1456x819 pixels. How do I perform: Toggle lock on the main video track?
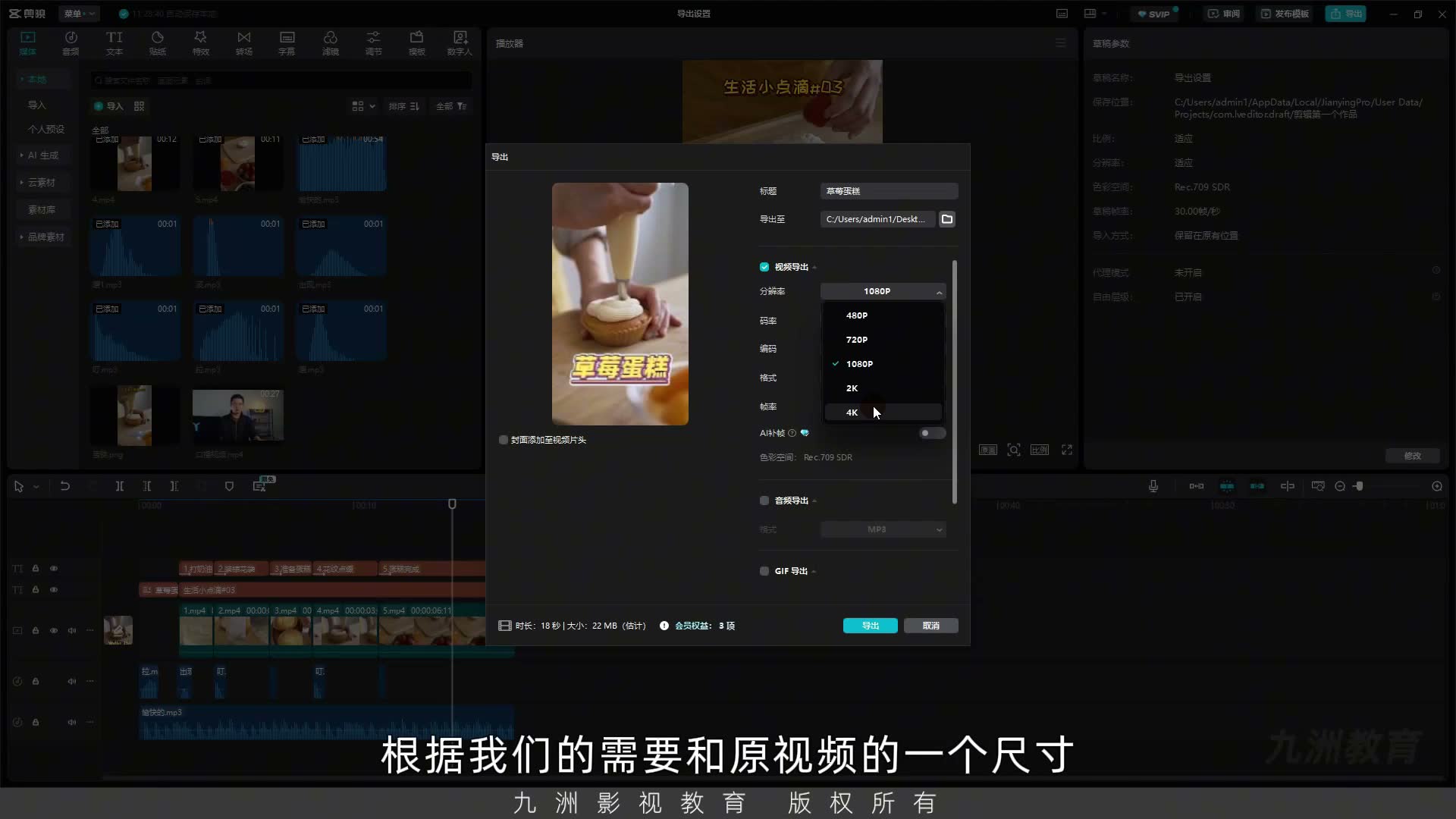pyautogui.click(x=36, y=630)
